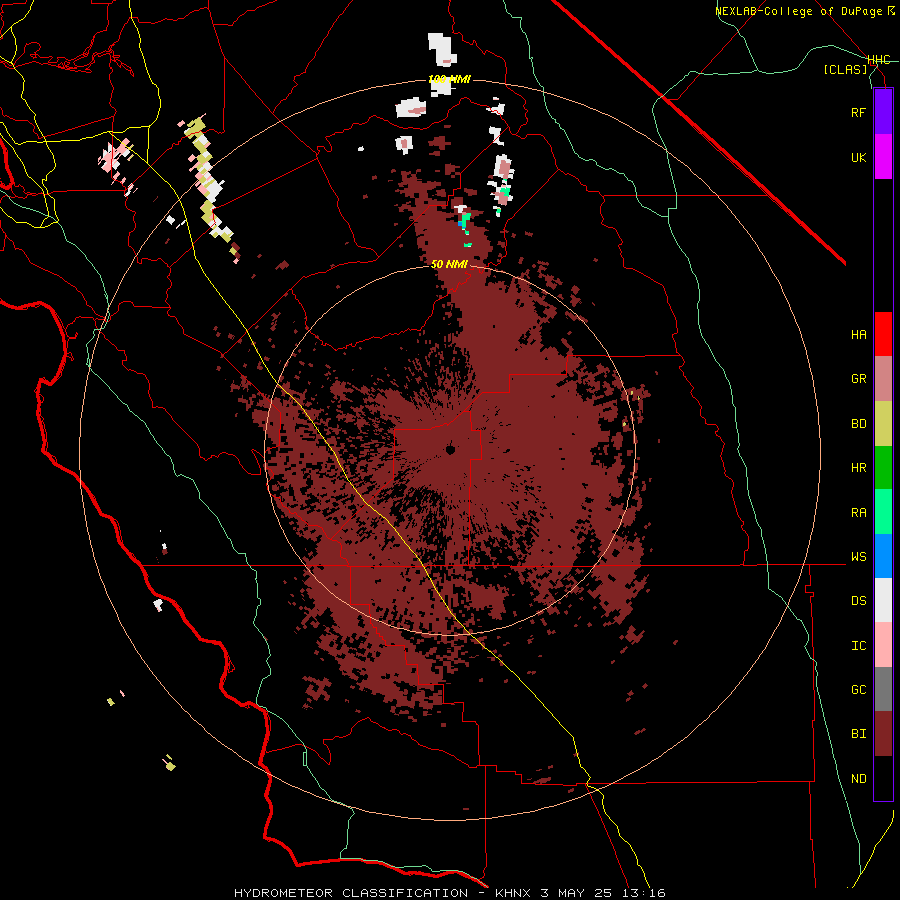Click the BD legend label
Screen dimensions: 900x900
(858, 424)
